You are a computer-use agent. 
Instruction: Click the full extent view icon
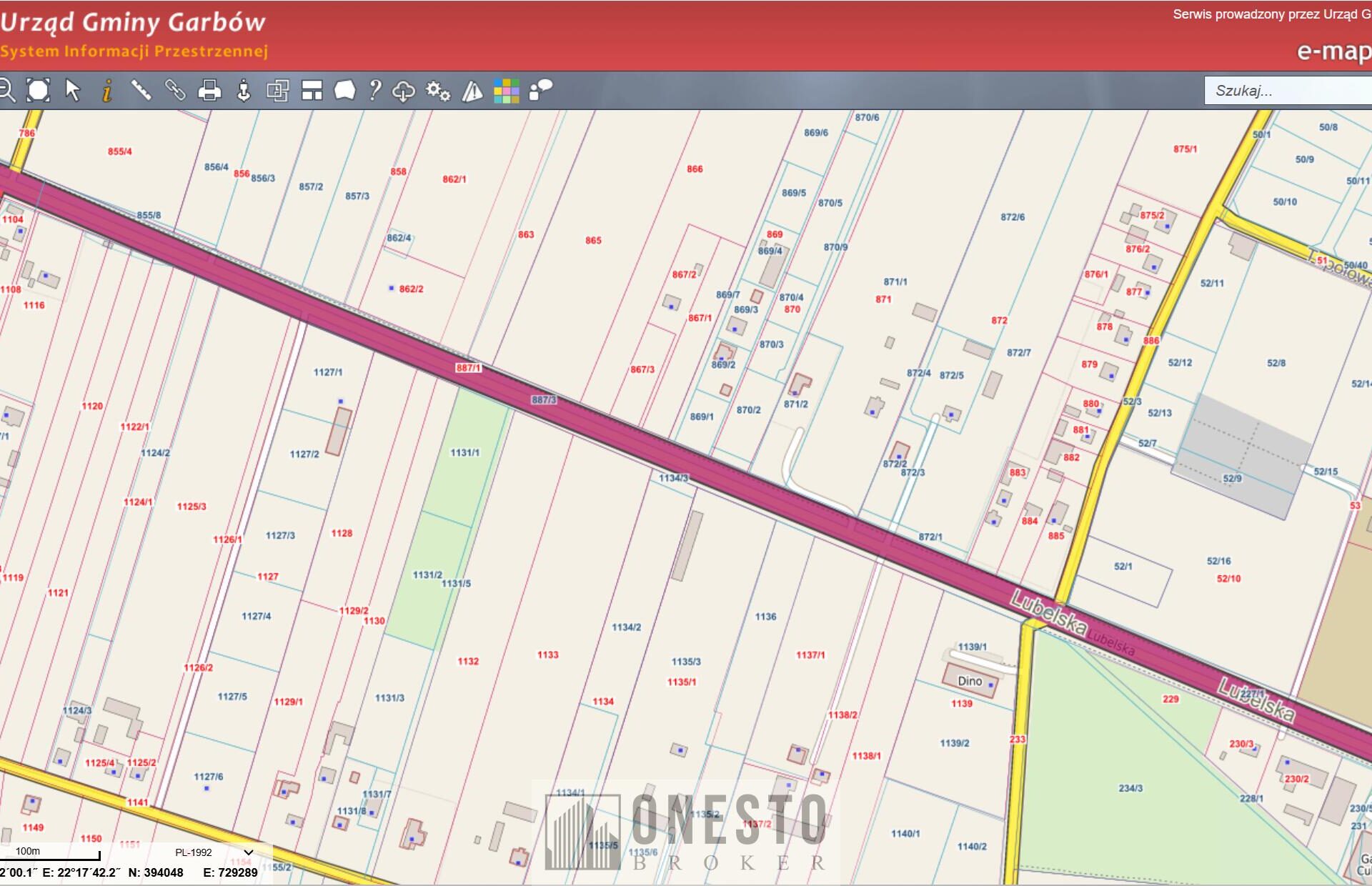coord(38,91)
